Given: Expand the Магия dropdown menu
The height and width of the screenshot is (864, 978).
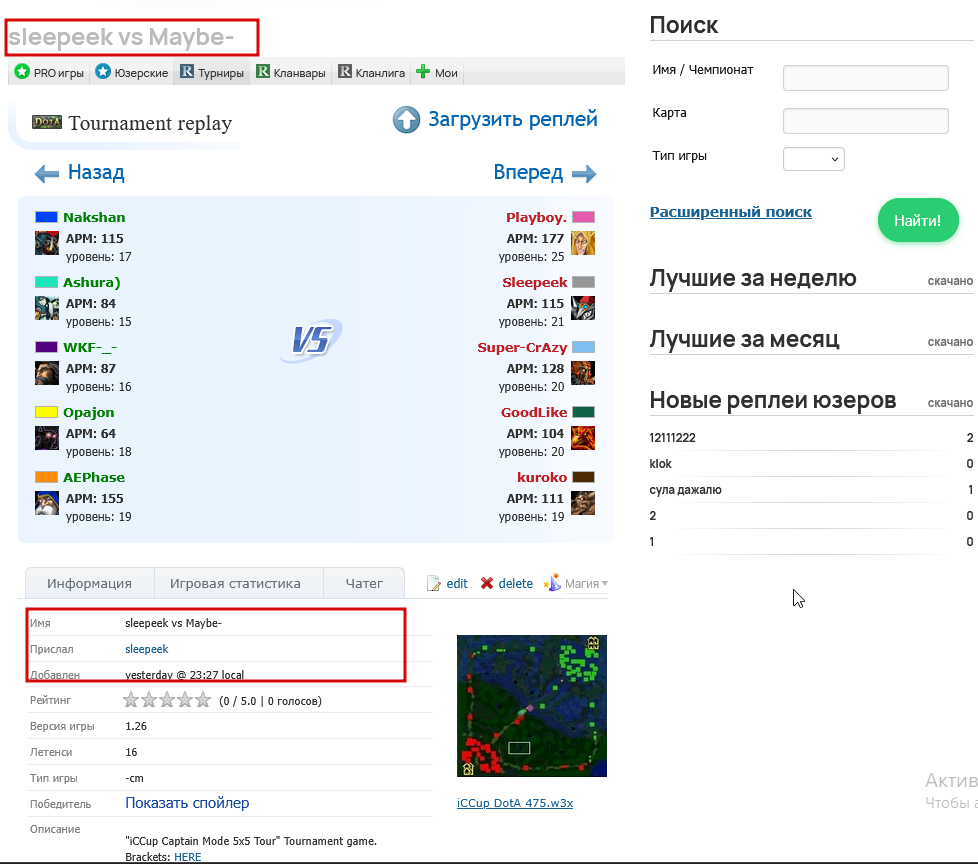Looking at the screenshot, I should click(586, 584).
